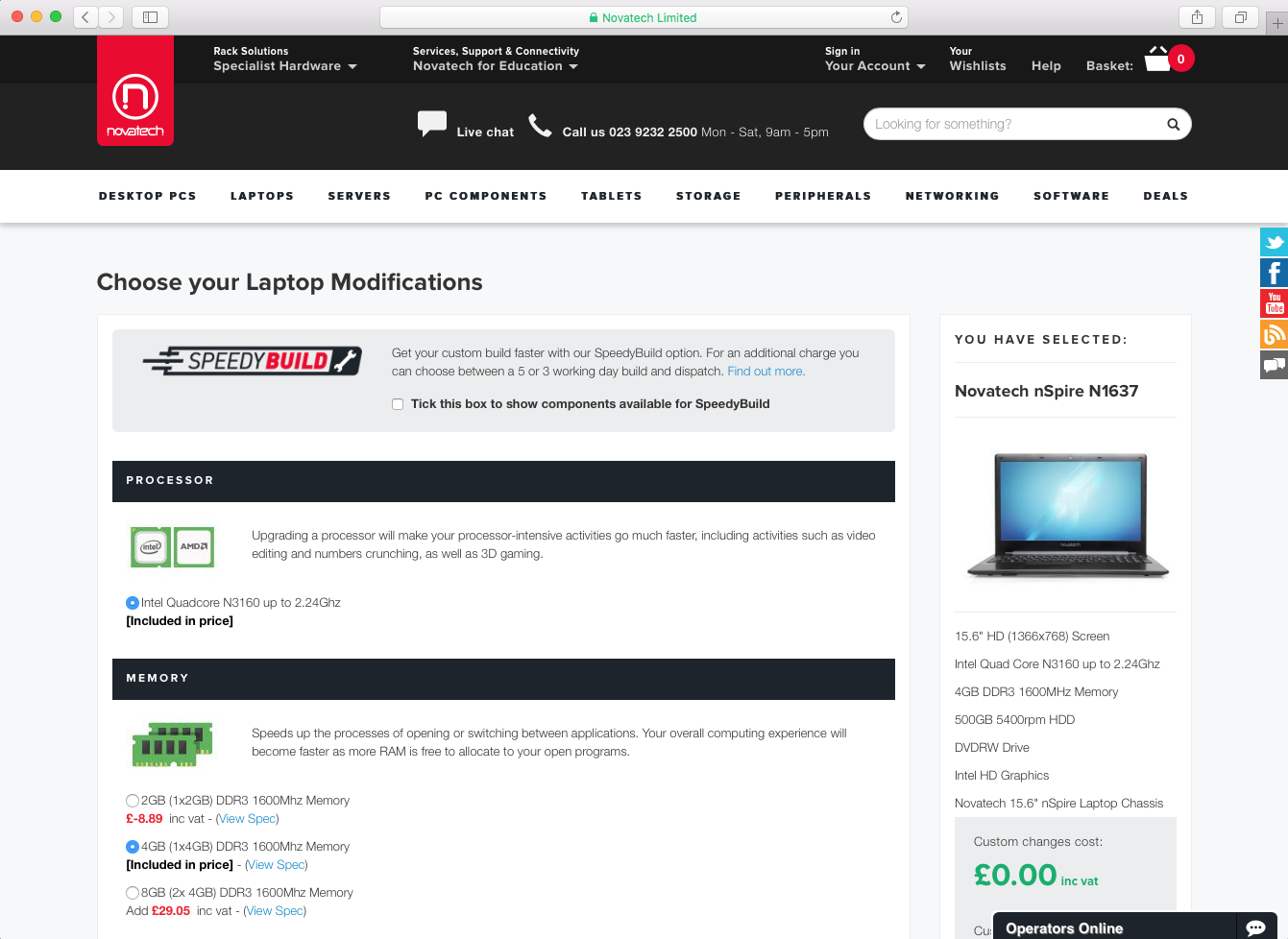The image size is (1288, 939).
Task: Open Software menu
Action: [x=1072, y=196]
